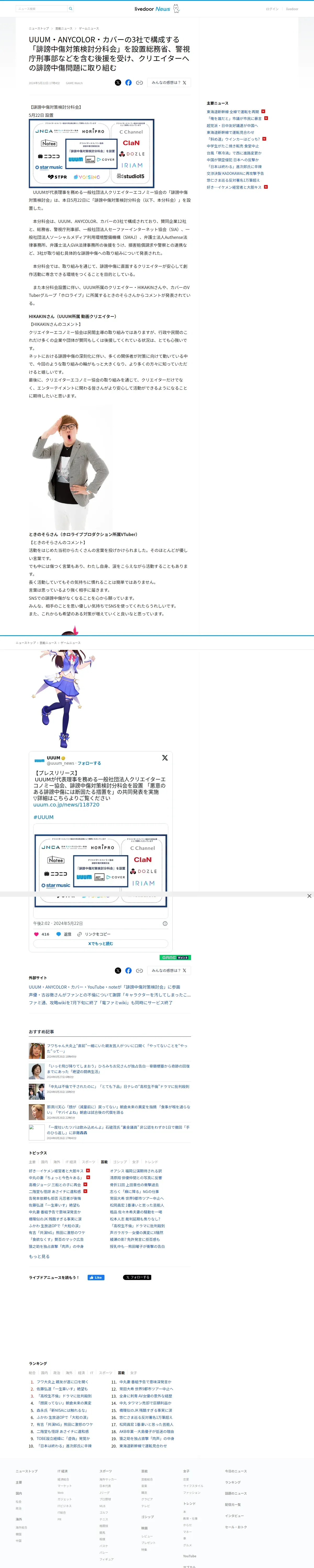Screen dimensions: 314x1568
Task: Click the ニュース検索 search input field
Action: click(41, 9)
